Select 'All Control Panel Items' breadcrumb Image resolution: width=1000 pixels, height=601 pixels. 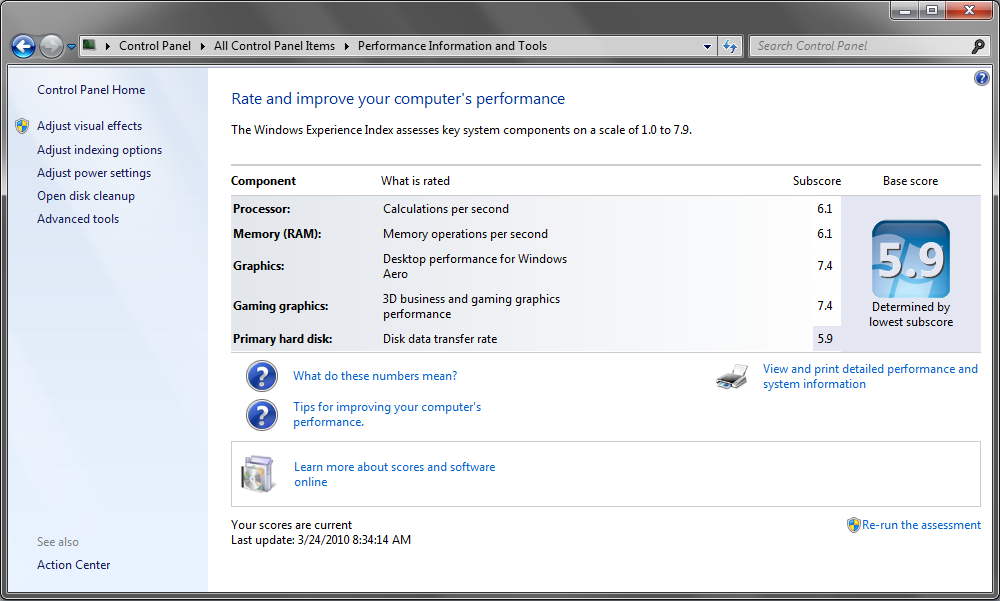(274, 46)
